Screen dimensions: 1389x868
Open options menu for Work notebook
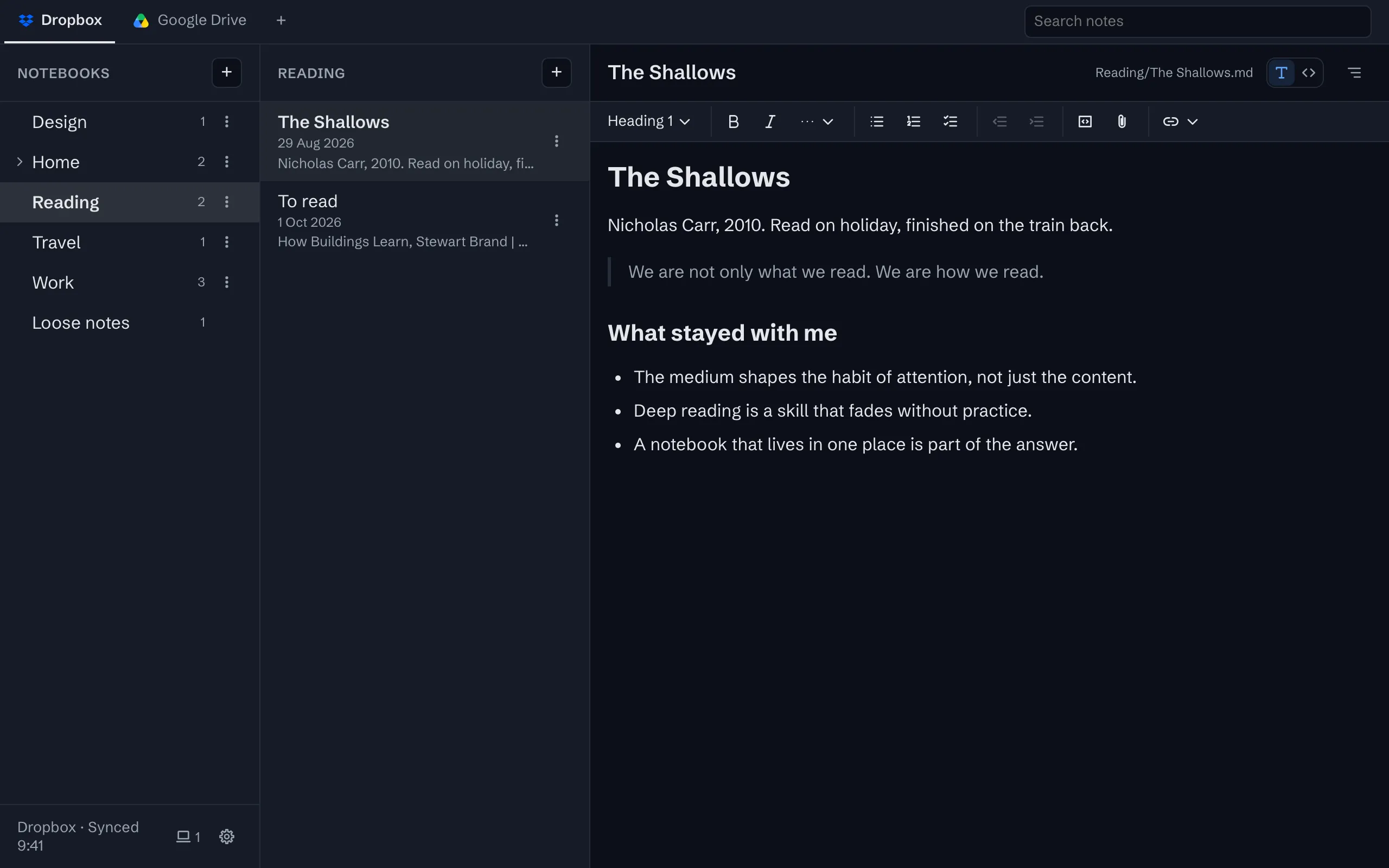tap(227, 283)
